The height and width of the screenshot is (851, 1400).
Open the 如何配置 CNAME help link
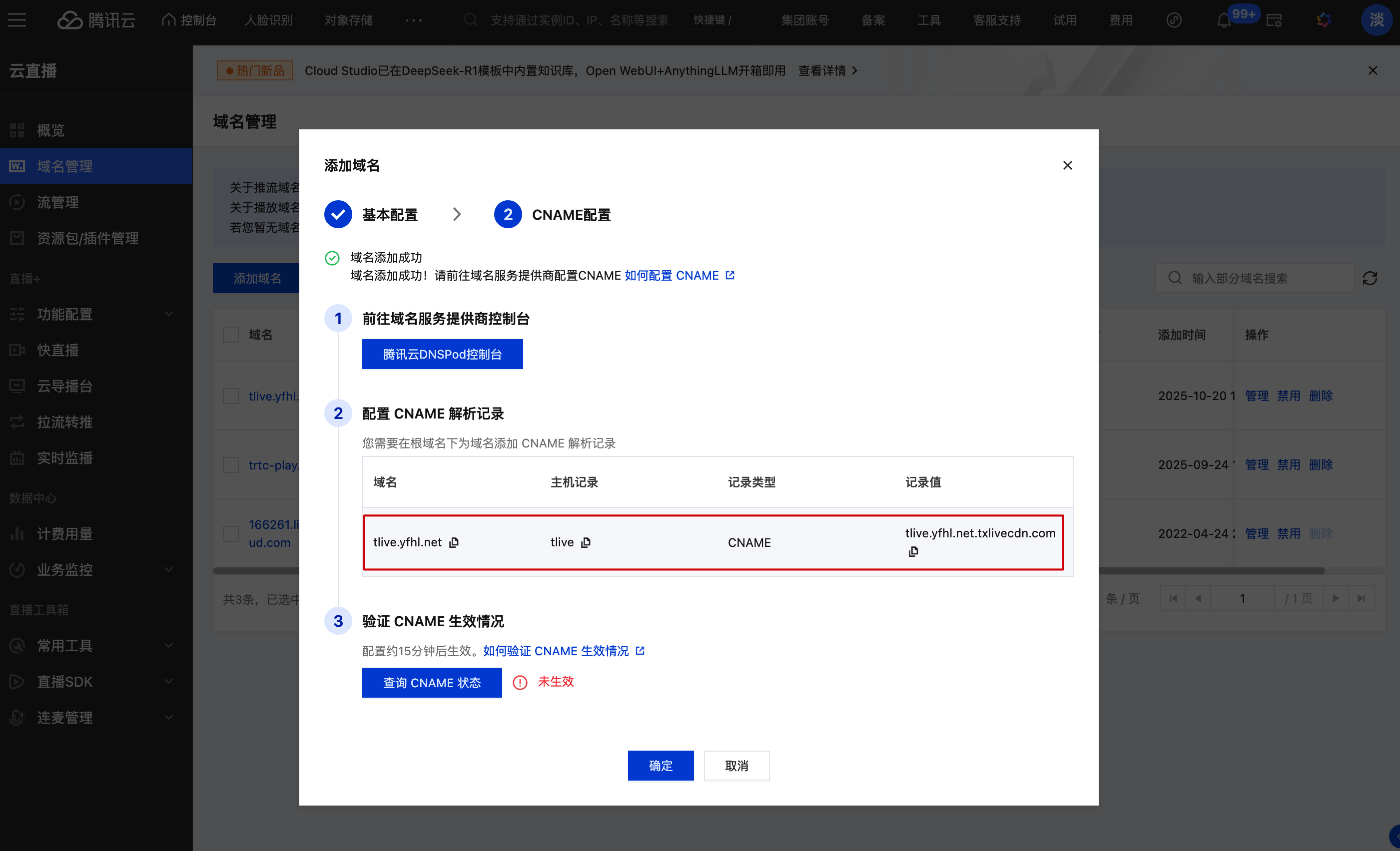coord(672,276)
